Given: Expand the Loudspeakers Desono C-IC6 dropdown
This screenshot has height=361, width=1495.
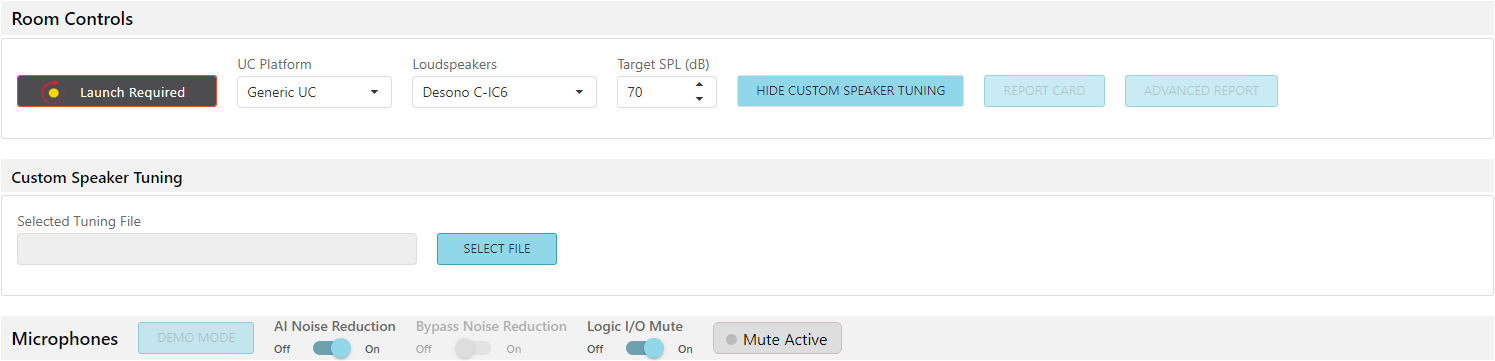Looking at the screenshot, I should [x=504, y=92].
